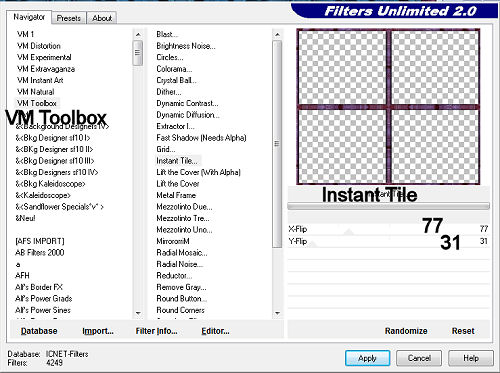Select VM Natural category
Image resolution: width=500 pixels, height=373 pixels.
35,92
